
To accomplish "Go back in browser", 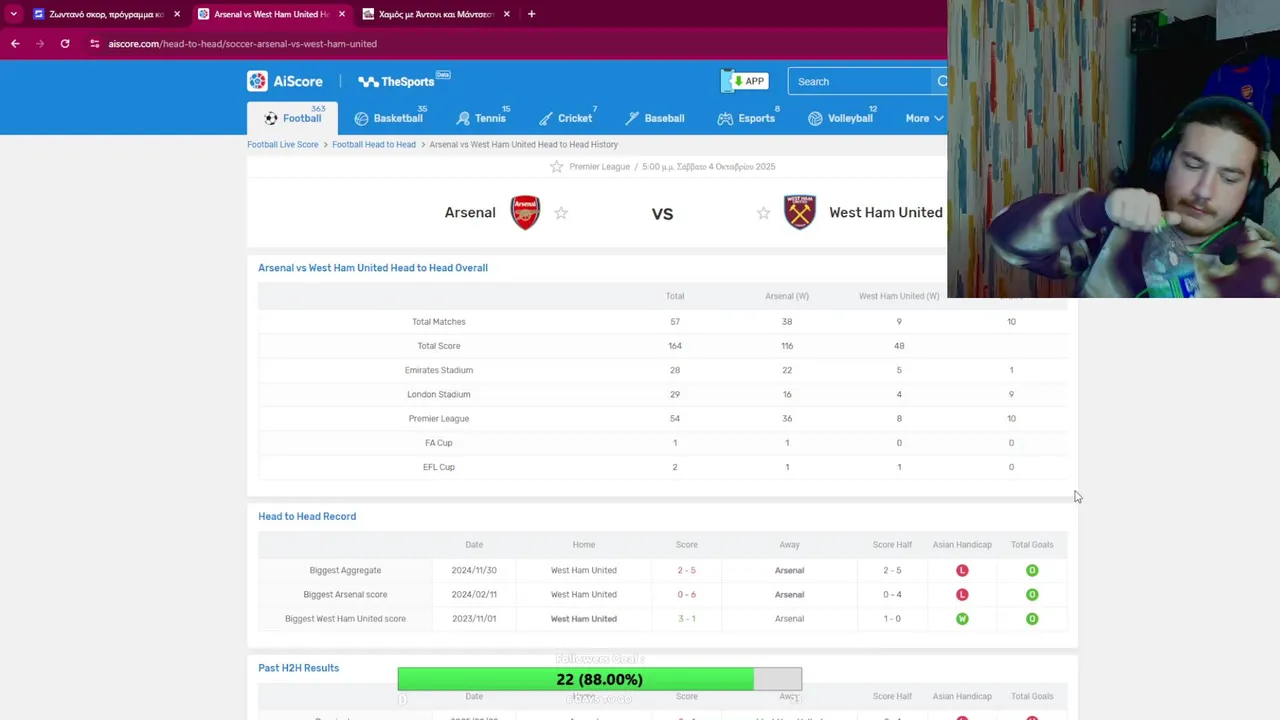I will click(15, 43).
